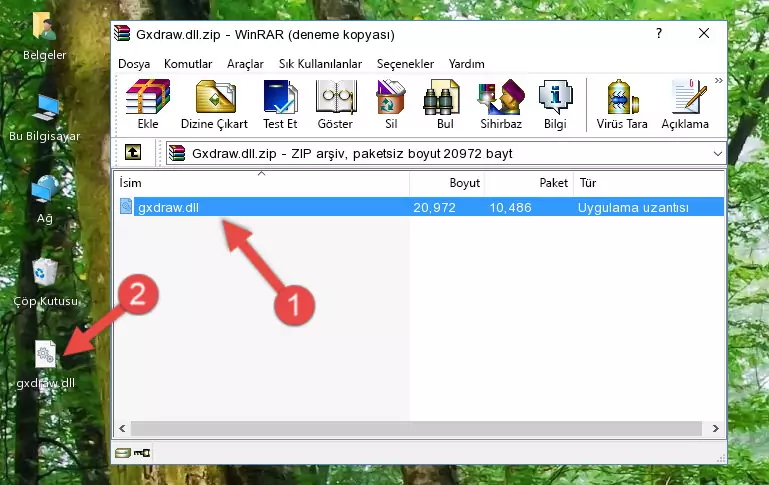Select the Çöp Kutusu recycle bin icon
Viewport: 769px width, 485px height.
45,282
